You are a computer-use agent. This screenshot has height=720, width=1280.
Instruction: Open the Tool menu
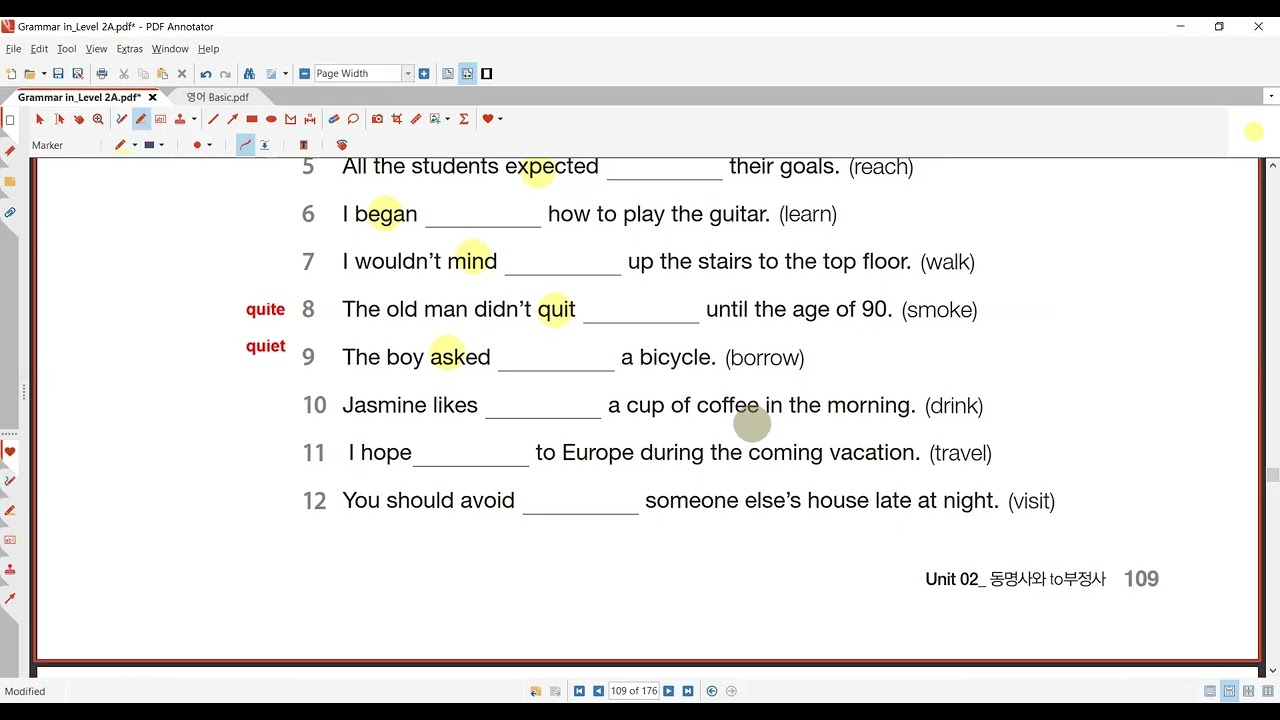66,49
